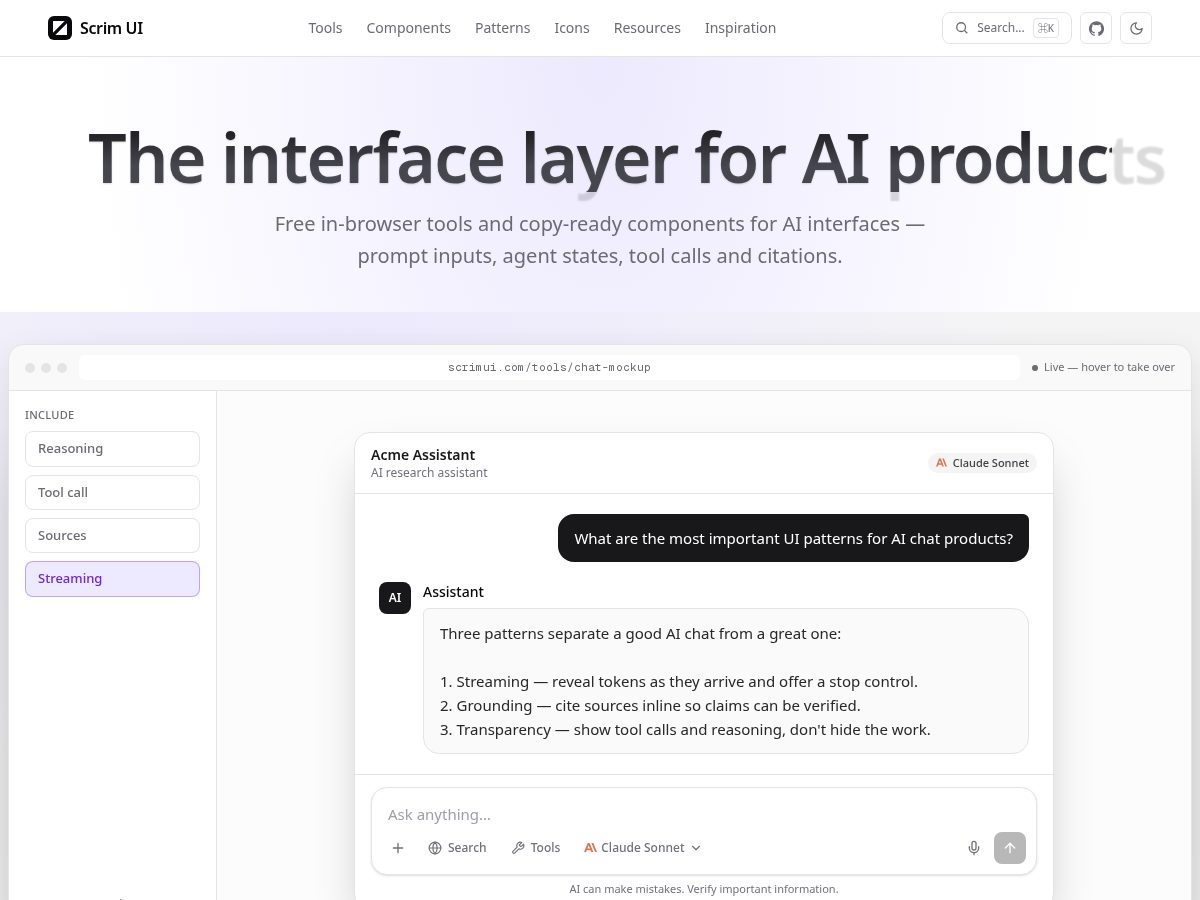Click the AI assistant avatar
Viewport: 1200px width, 900px height.
[x=395, y=598]
